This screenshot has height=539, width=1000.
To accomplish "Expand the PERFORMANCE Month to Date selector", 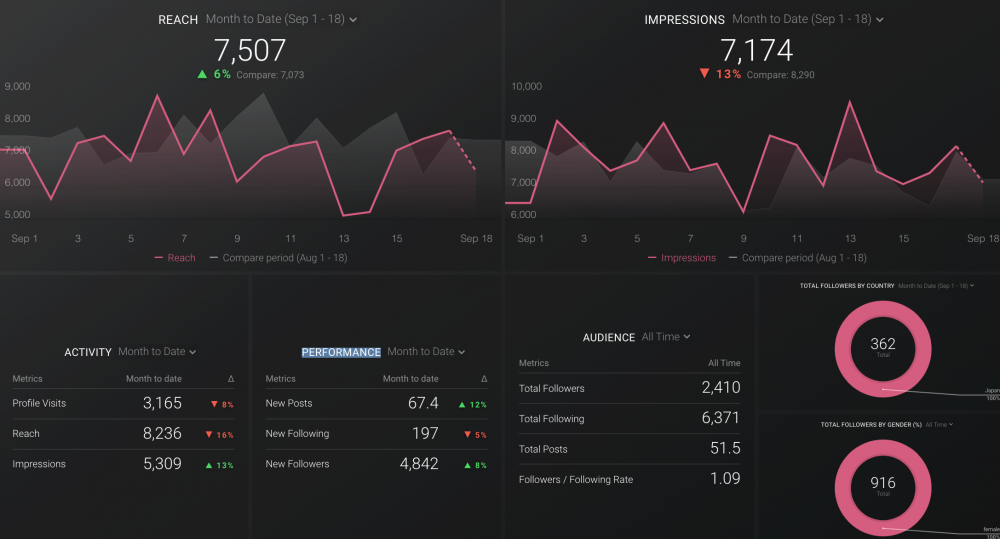I will click(x=426, y=352).
